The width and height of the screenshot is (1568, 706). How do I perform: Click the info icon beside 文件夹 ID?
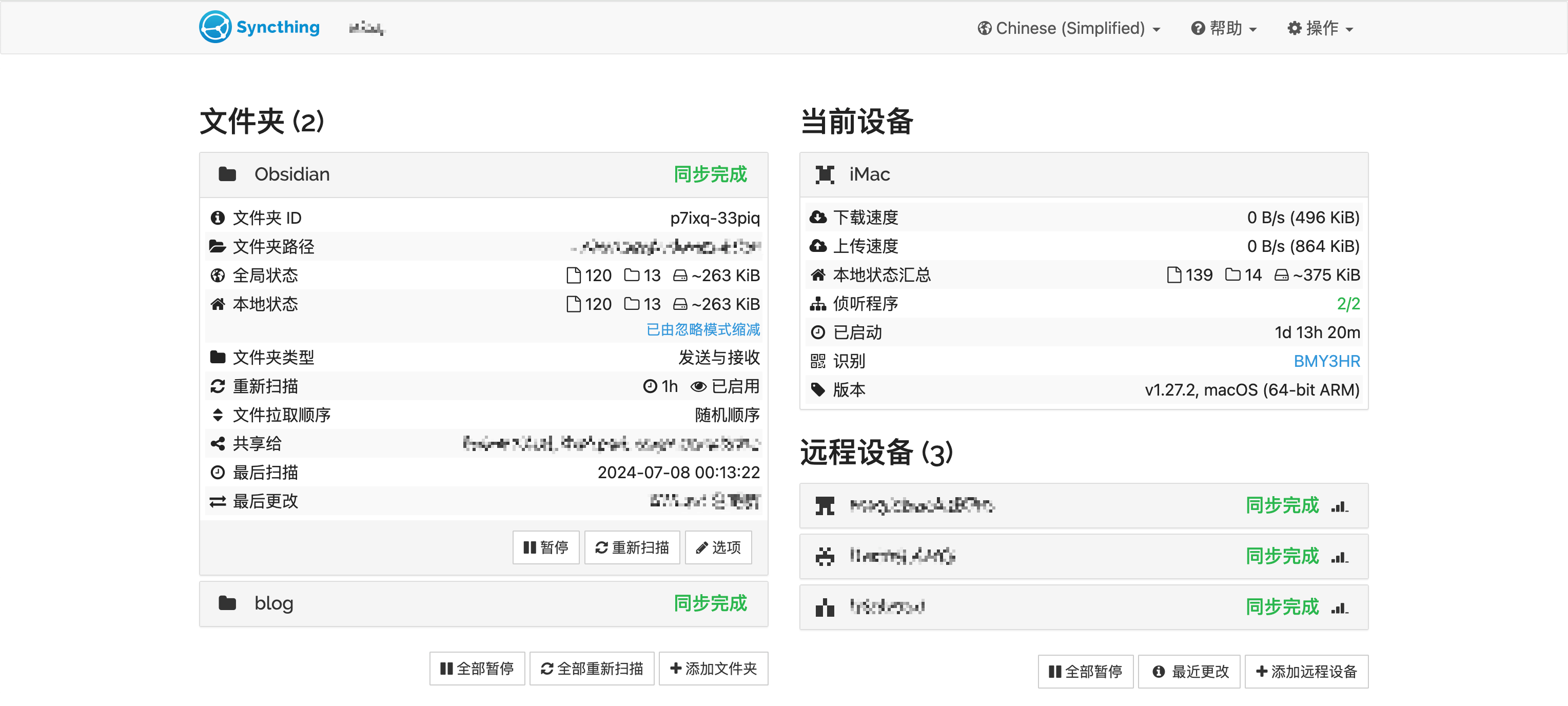tap(218, 218)
